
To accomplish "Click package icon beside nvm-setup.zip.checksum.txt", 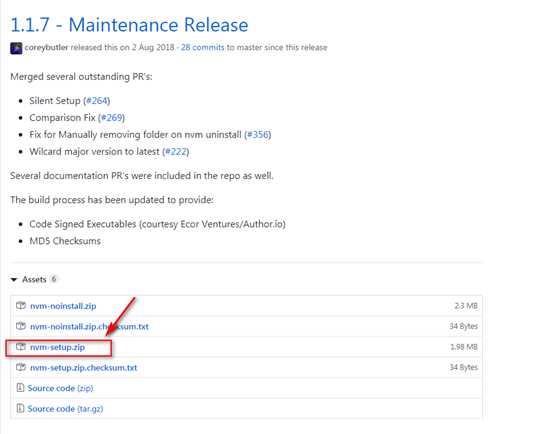I will point(21,368).
